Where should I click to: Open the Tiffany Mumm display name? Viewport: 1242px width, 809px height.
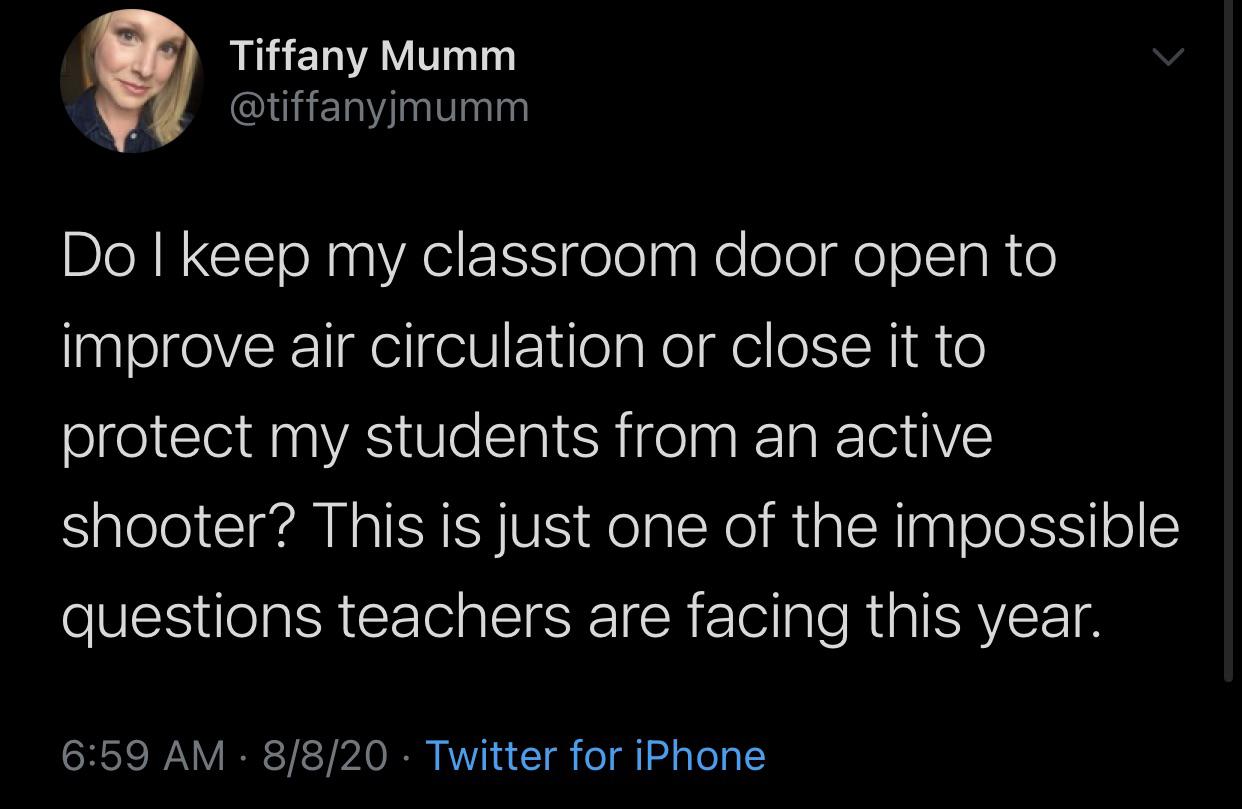point(373,56)
